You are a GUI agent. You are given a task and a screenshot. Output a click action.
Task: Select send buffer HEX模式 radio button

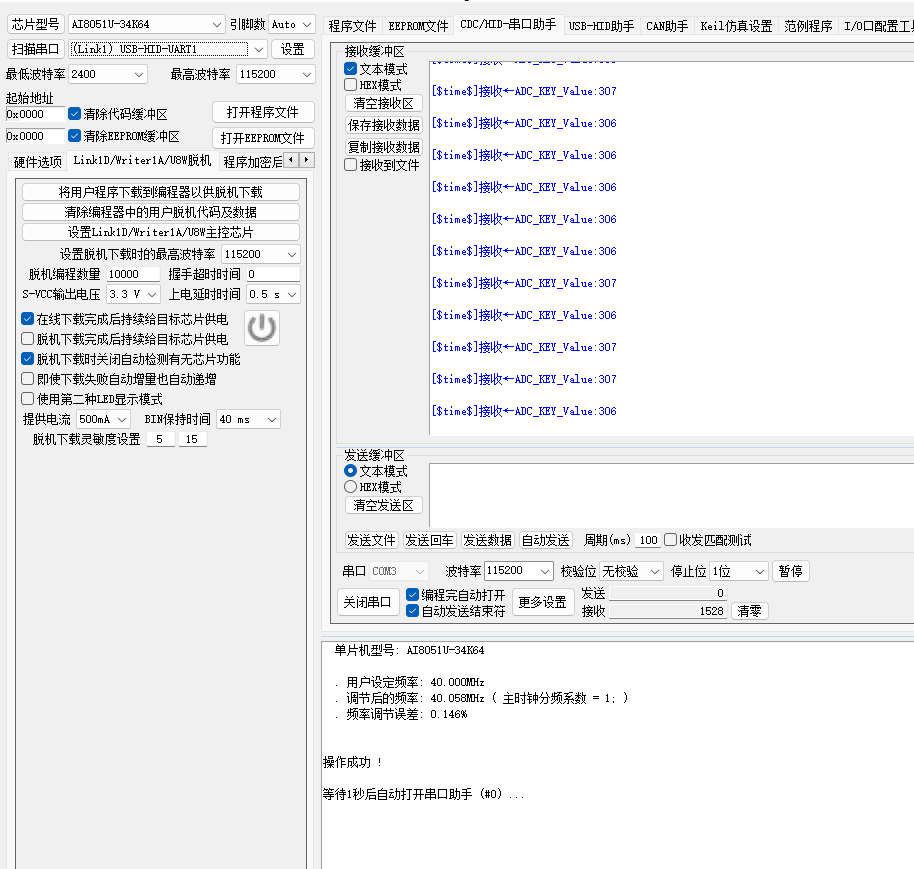point(350,487)
